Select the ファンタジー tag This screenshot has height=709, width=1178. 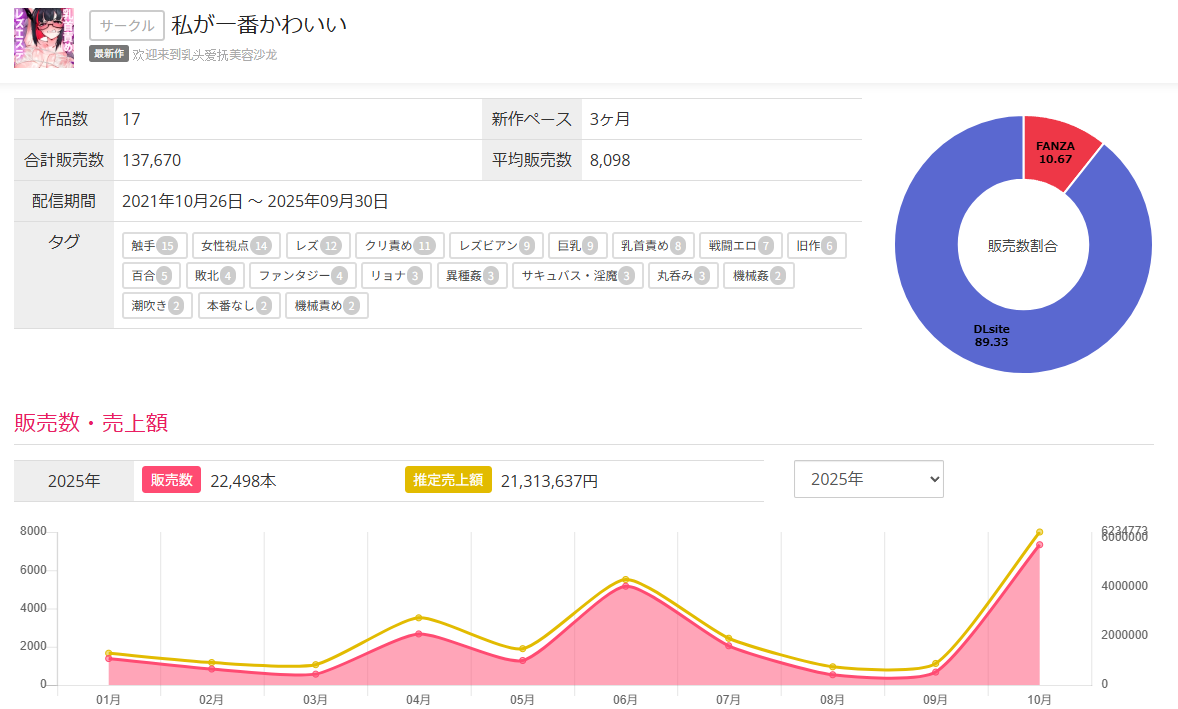pyautogui.click(x=302, y=276)
